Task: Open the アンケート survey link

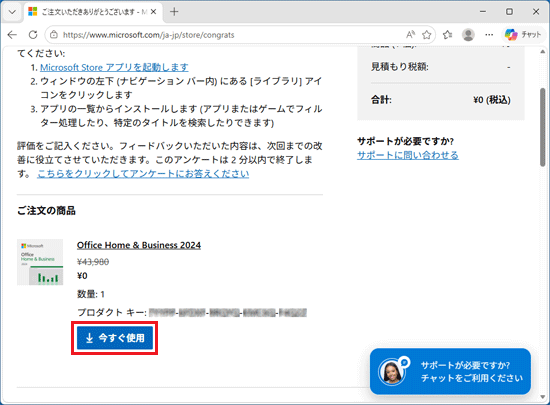Action: coord(143,173)
